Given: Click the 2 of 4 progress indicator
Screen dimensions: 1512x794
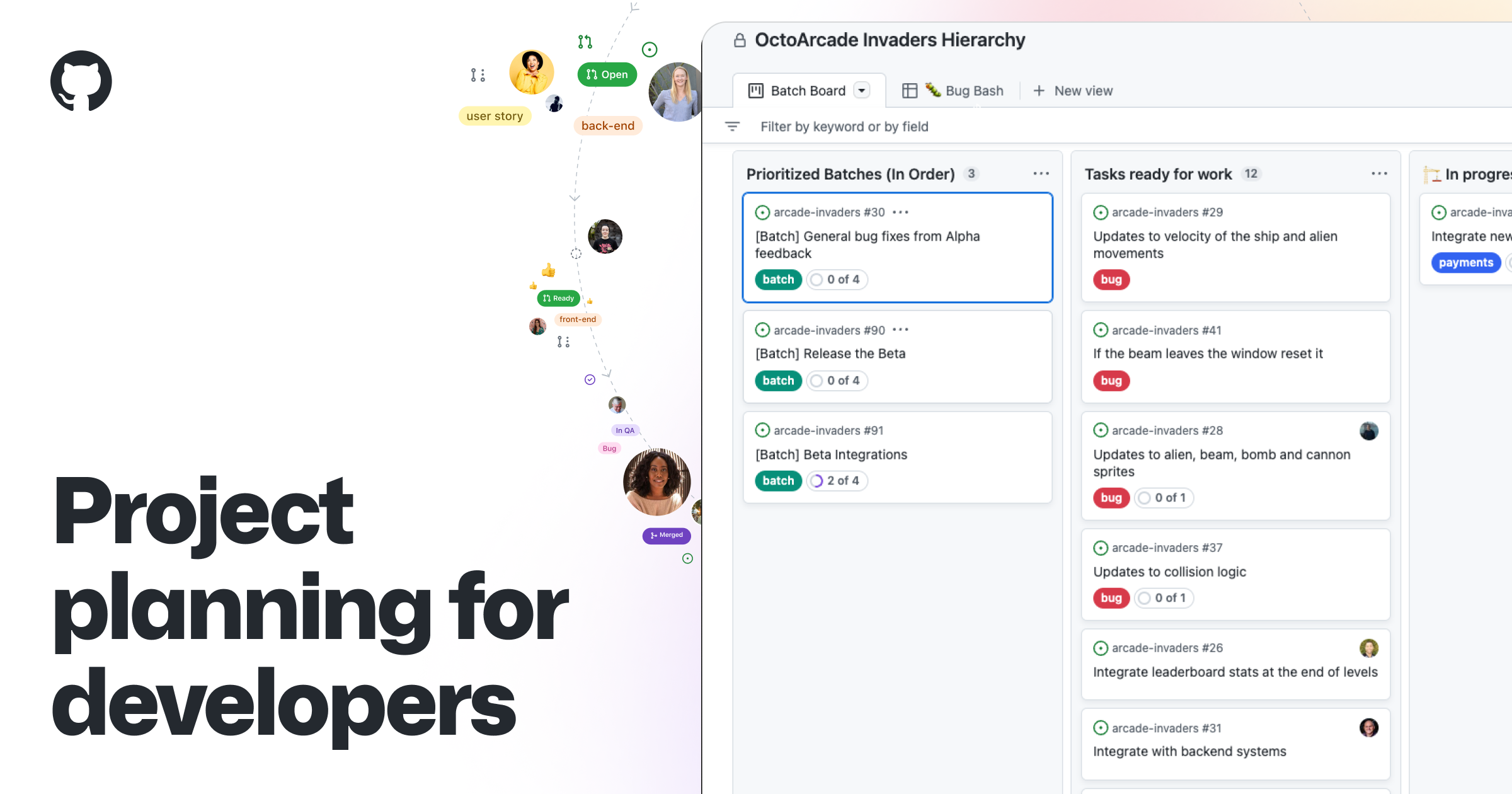Looking at the screenshot, I should (837, 481).
